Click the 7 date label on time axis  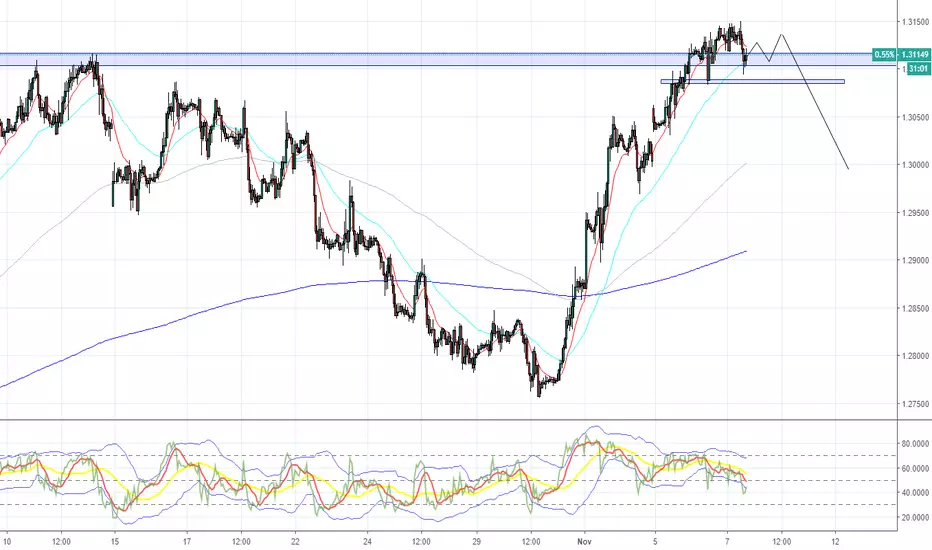pos(728,542)
